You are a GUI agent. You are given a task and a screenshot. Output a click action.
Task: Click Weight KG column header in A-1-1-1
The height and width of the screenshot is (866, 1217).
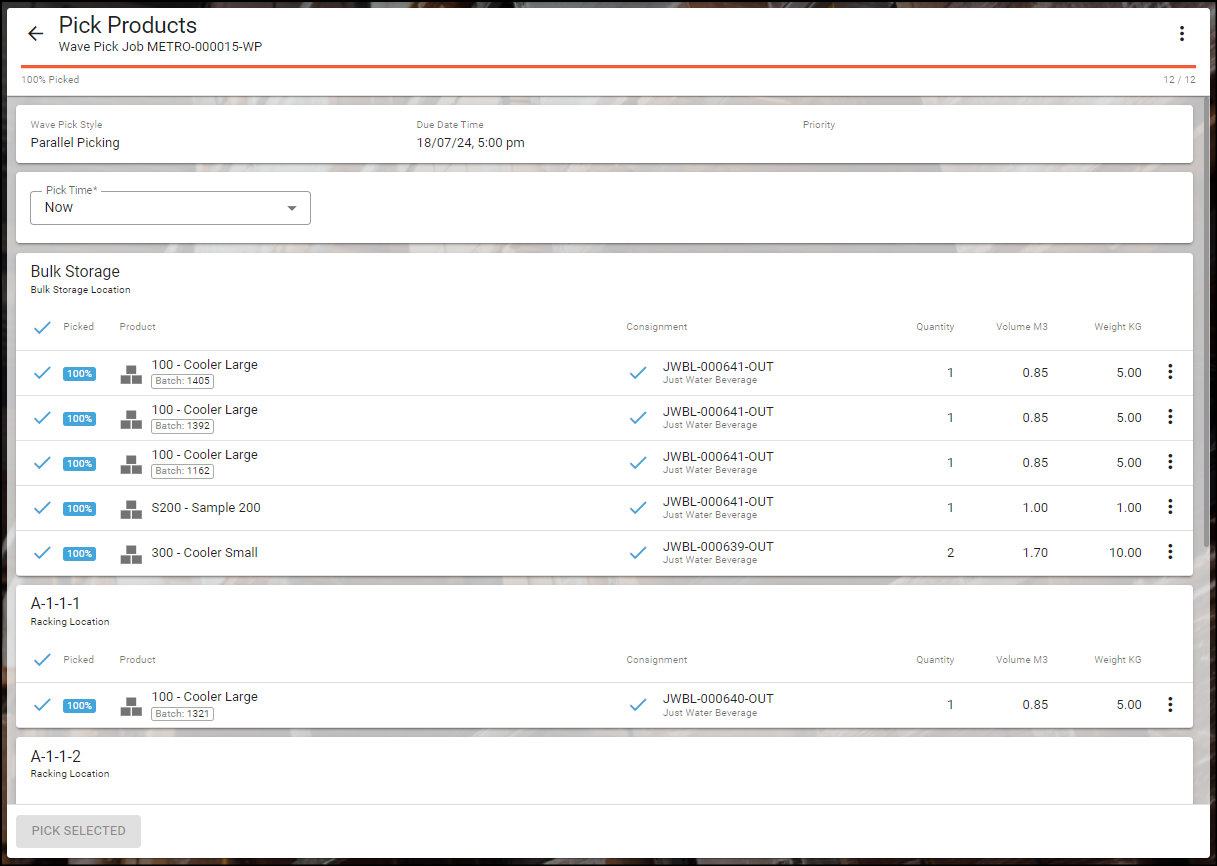click(x=1118, y=660)
